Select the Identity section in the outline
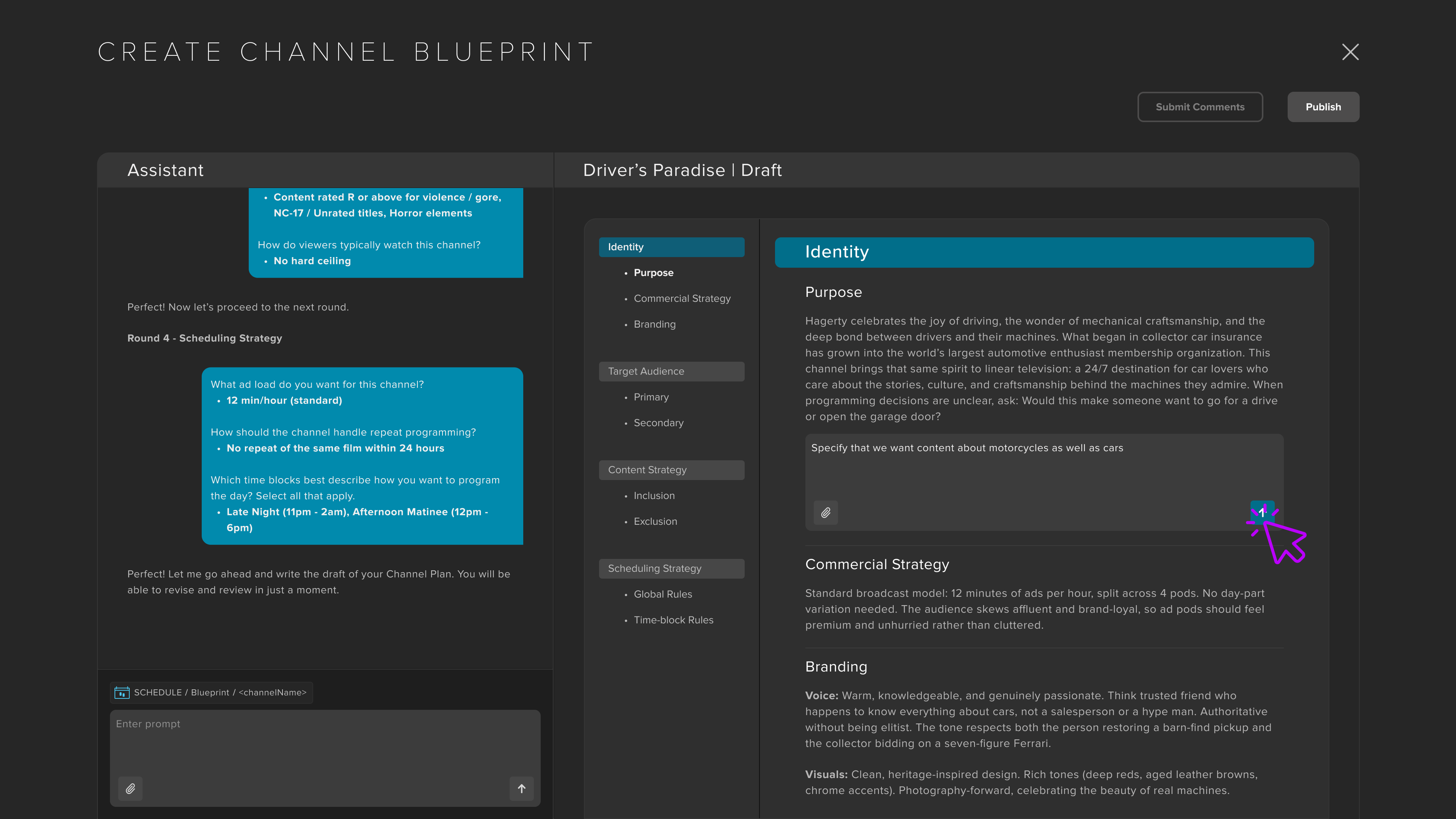 [x=672, y=247]
